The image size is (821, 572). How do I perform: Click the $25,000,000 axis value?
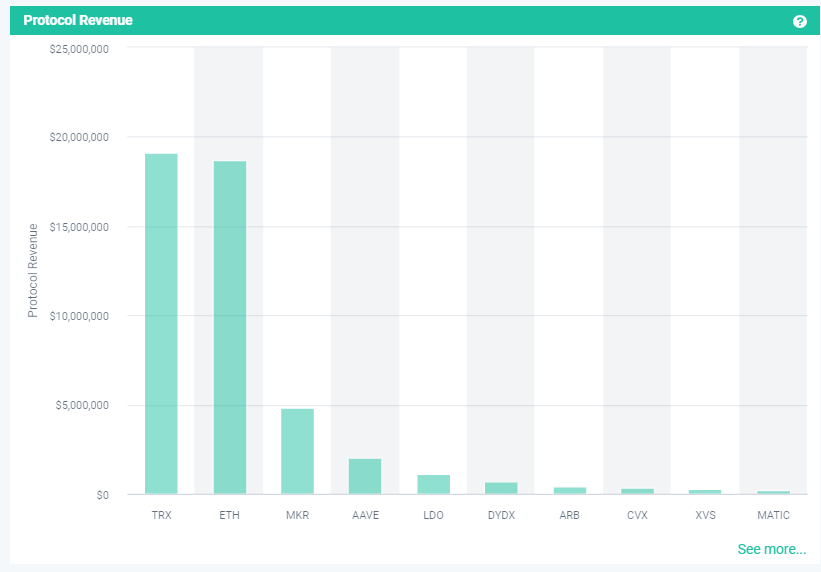coord(79,49)
